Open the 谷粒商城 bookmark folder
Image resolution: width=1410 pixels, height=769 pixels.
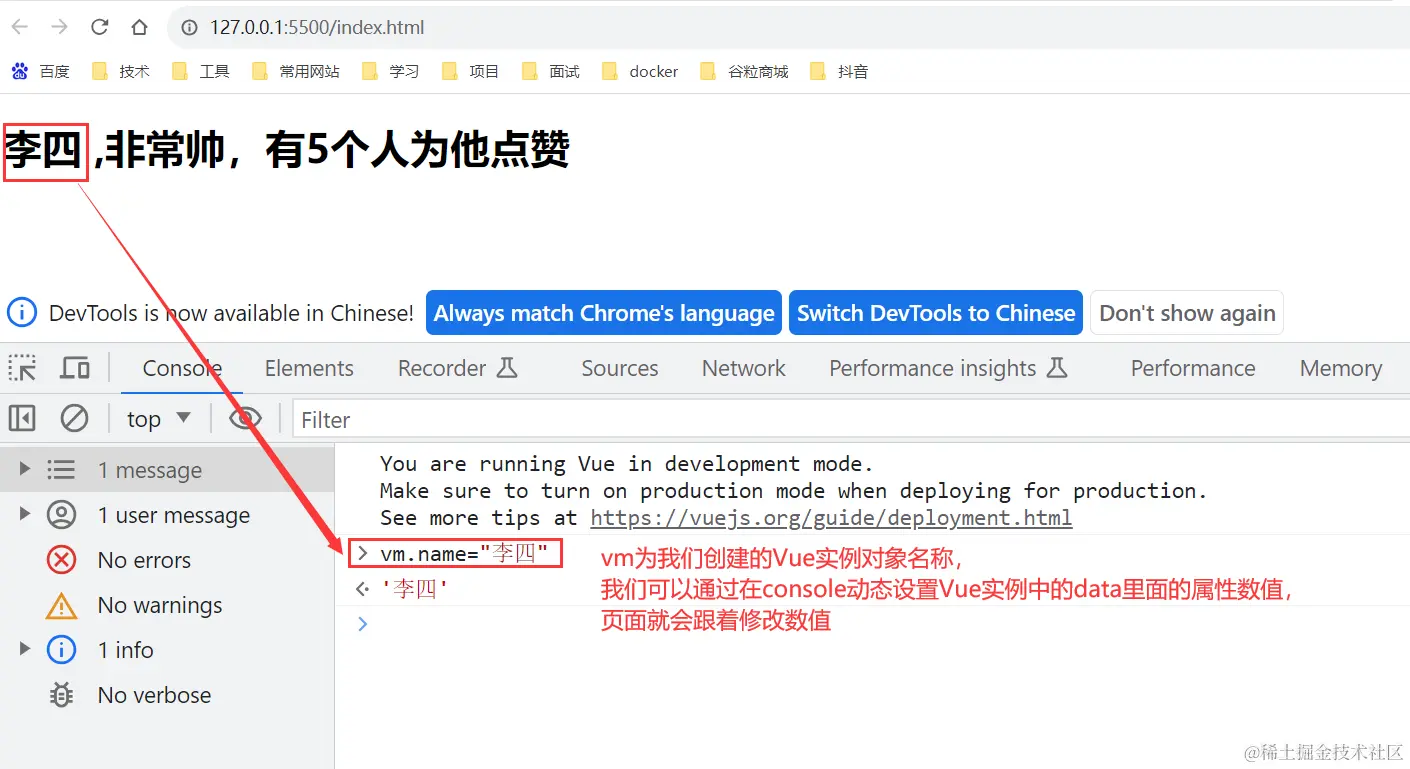(x=744, y=71)
